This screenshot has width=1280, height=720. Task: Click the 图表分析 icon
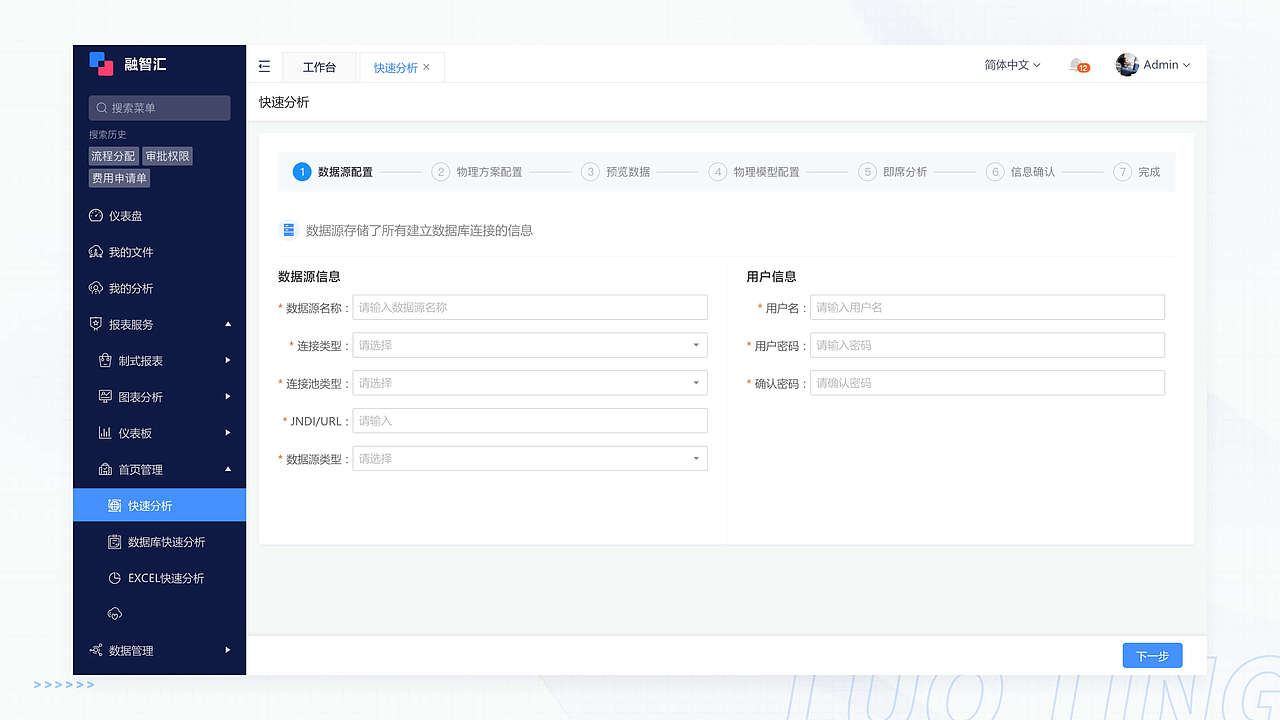point(105,397)
